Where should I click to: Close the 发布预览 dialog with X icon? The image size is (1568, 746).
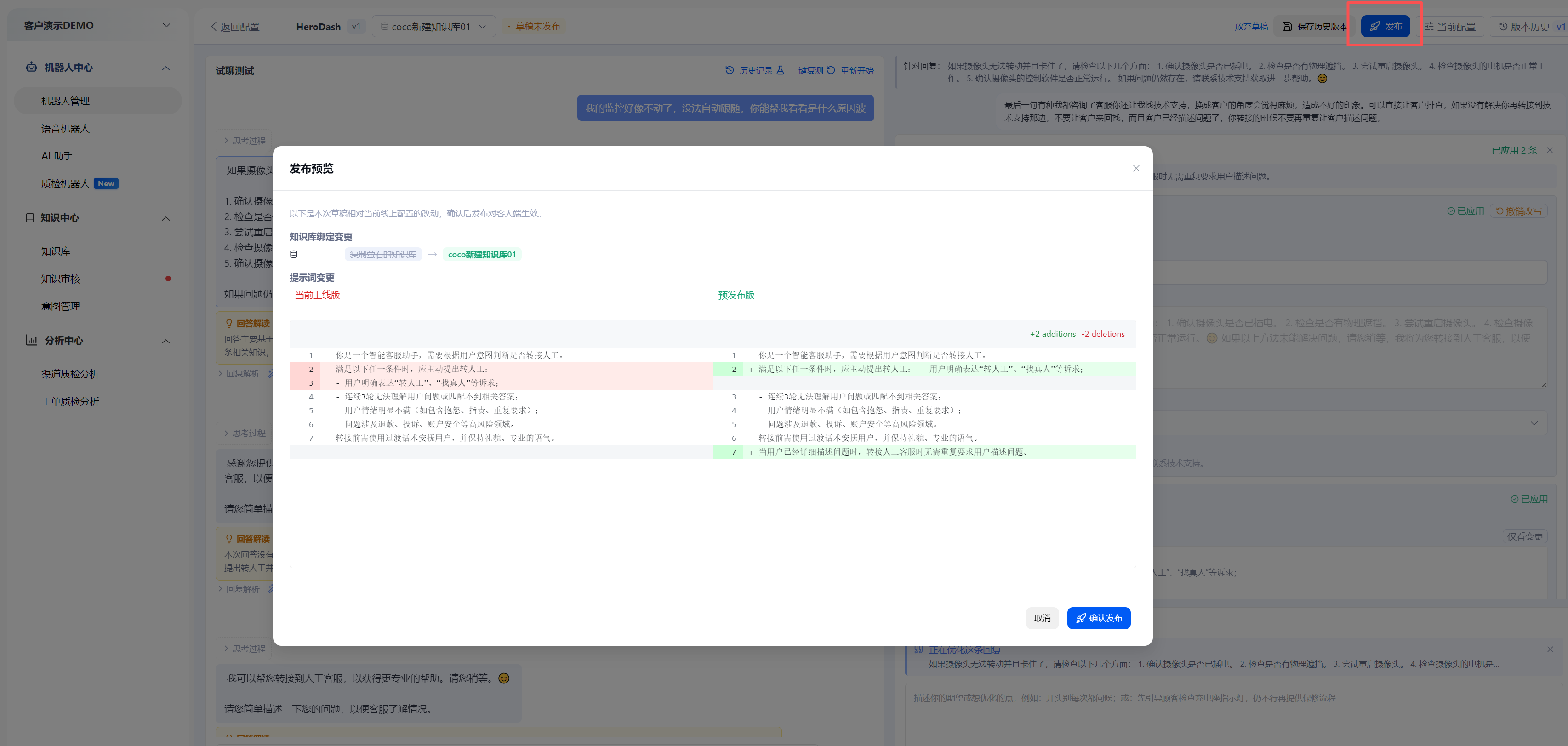point(1135,168)
